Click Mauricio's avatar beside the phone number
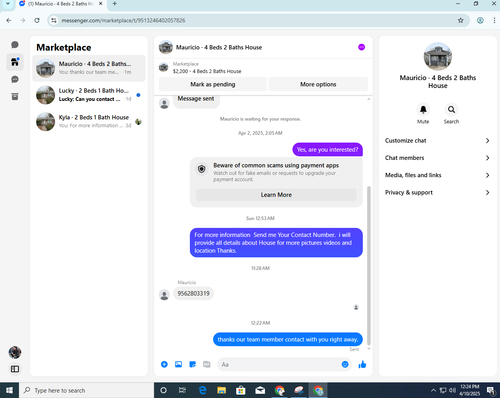This screenshot has height=398, width=500. [x=164, y=295]
